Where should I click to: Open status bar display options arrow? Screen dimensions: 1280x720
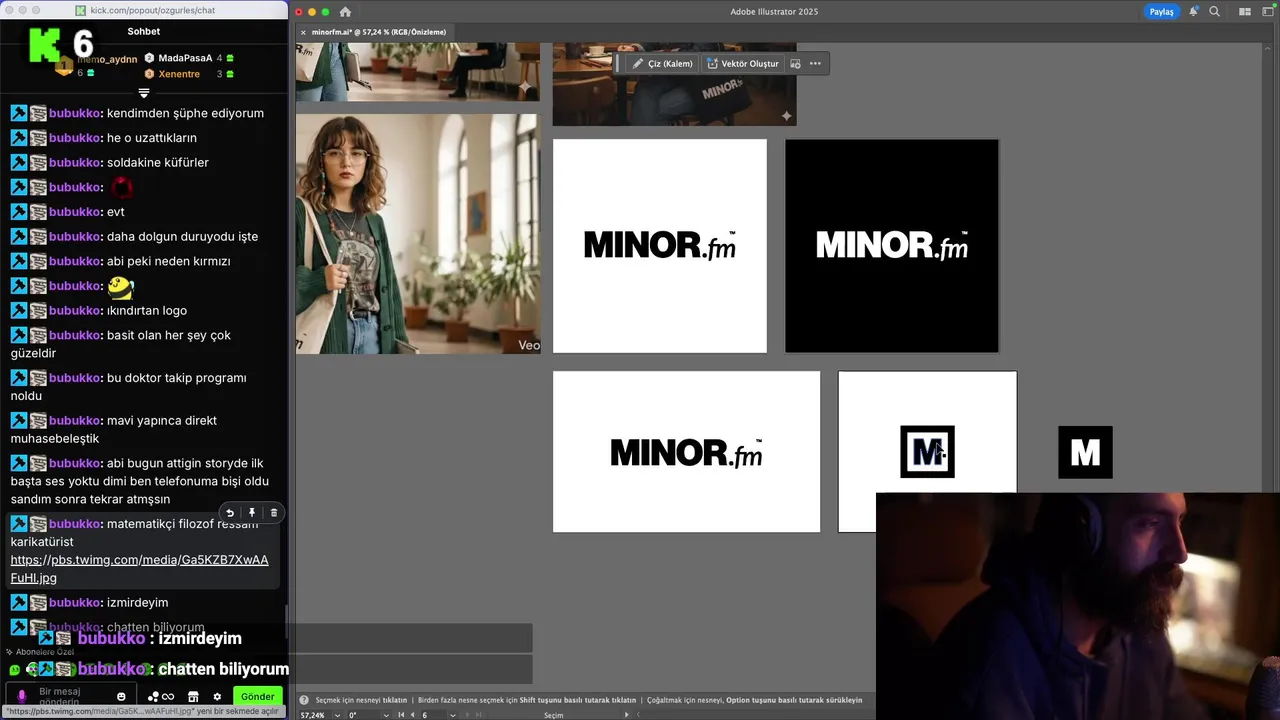click(626, 715)
